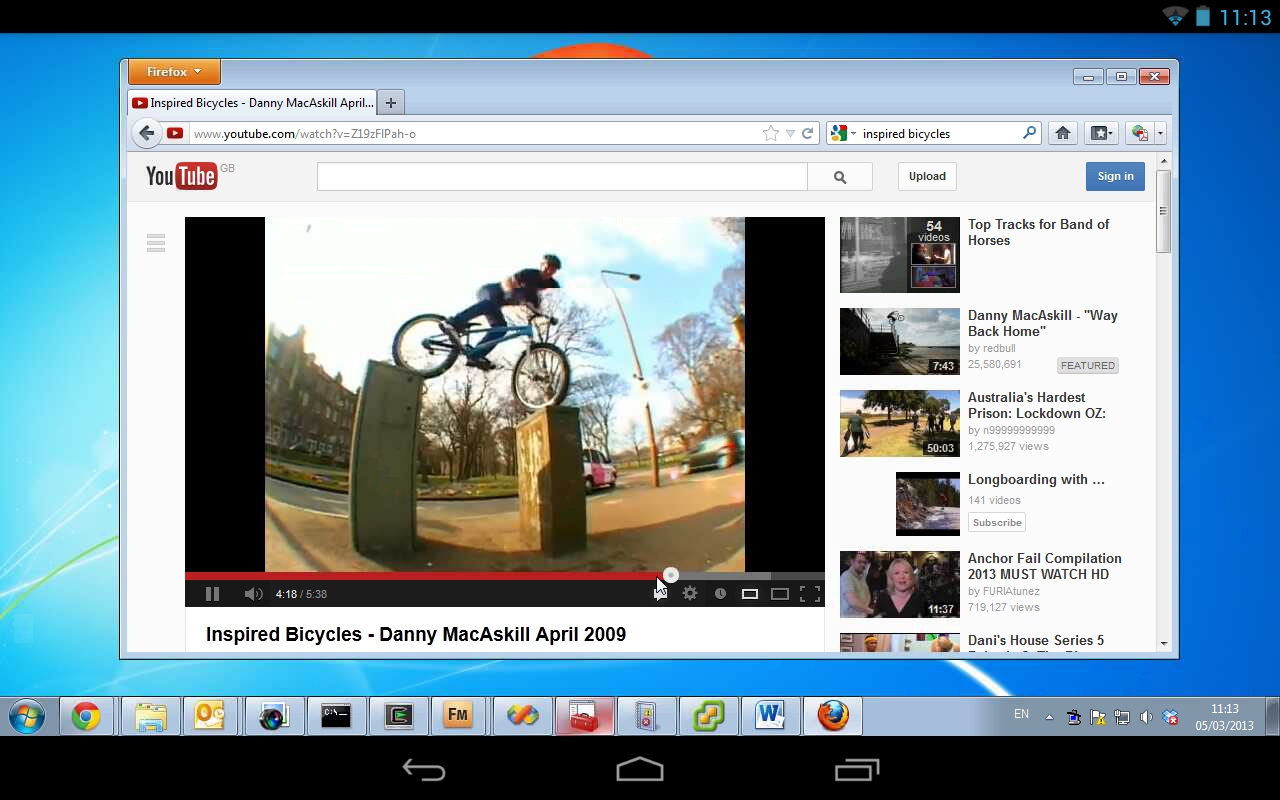This screenshot has width=1280, height=800.
Task: Reload the current page
Action: pos(807,133)
